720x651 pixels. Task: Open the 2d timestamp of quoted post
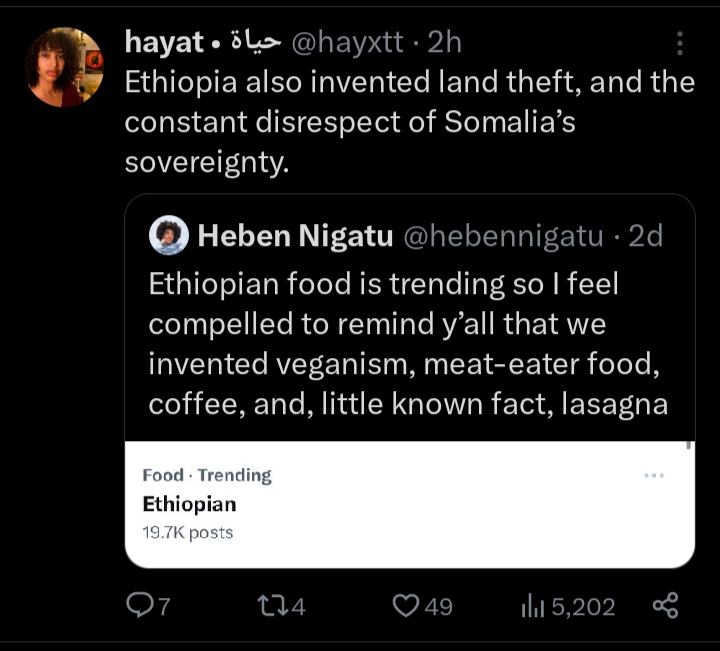(x=646, y=236)
